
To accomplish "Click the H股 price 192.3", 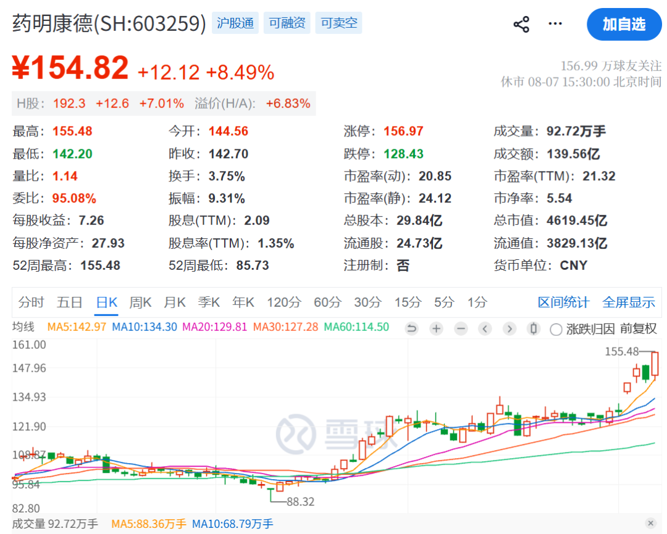I will [69, 103].
